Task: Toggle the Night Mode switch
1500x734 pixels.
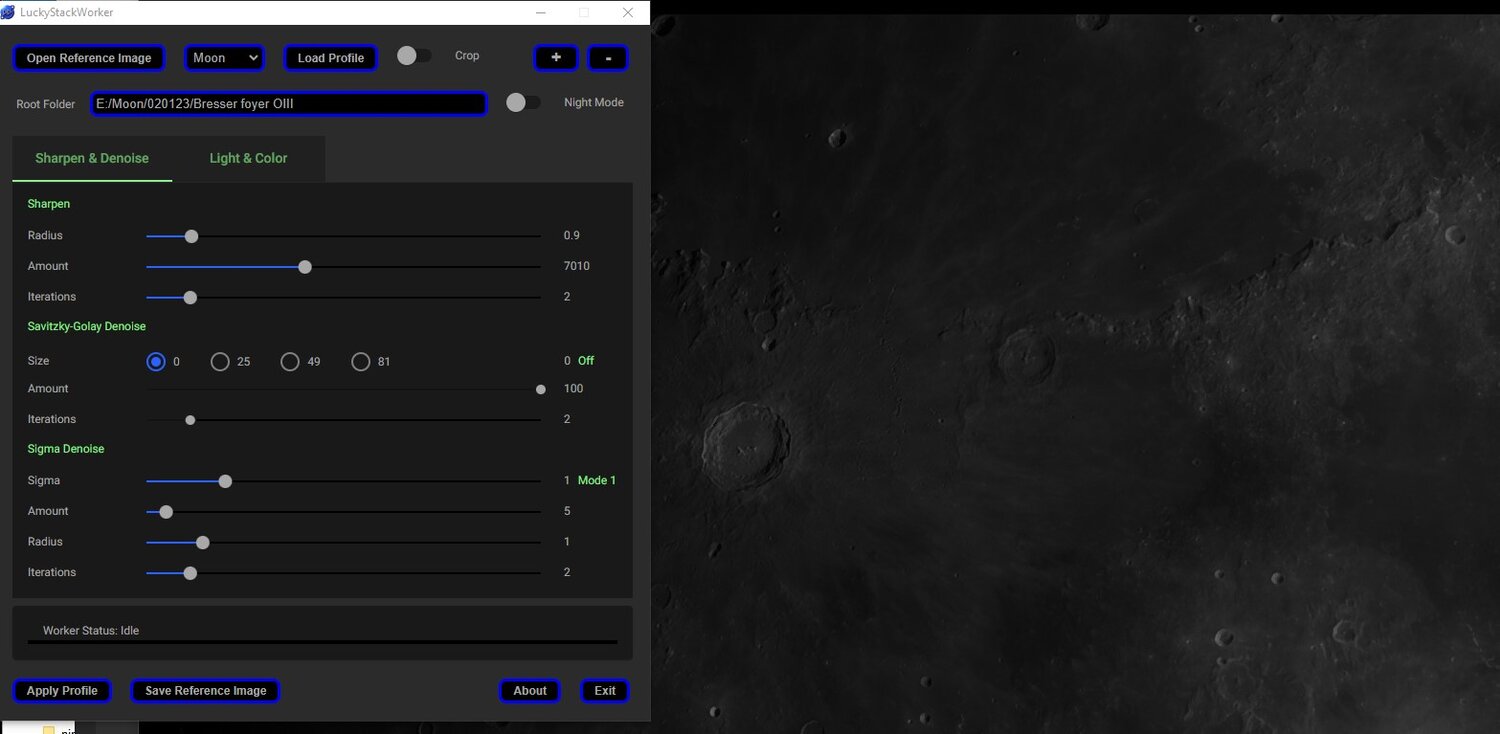Action: (x=523, y=102)
